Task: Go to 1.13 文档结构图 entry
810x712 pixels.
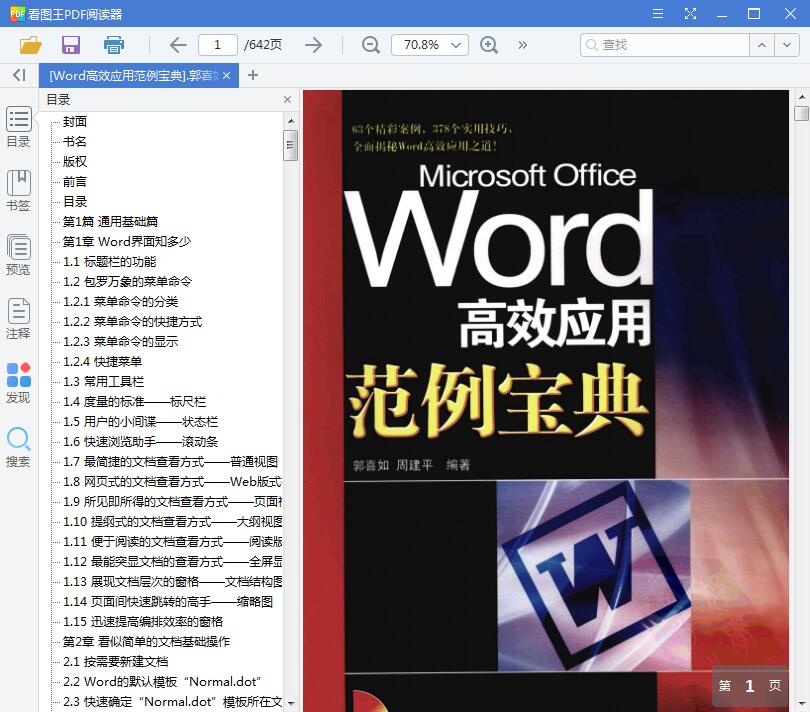Action: [172, 582]
